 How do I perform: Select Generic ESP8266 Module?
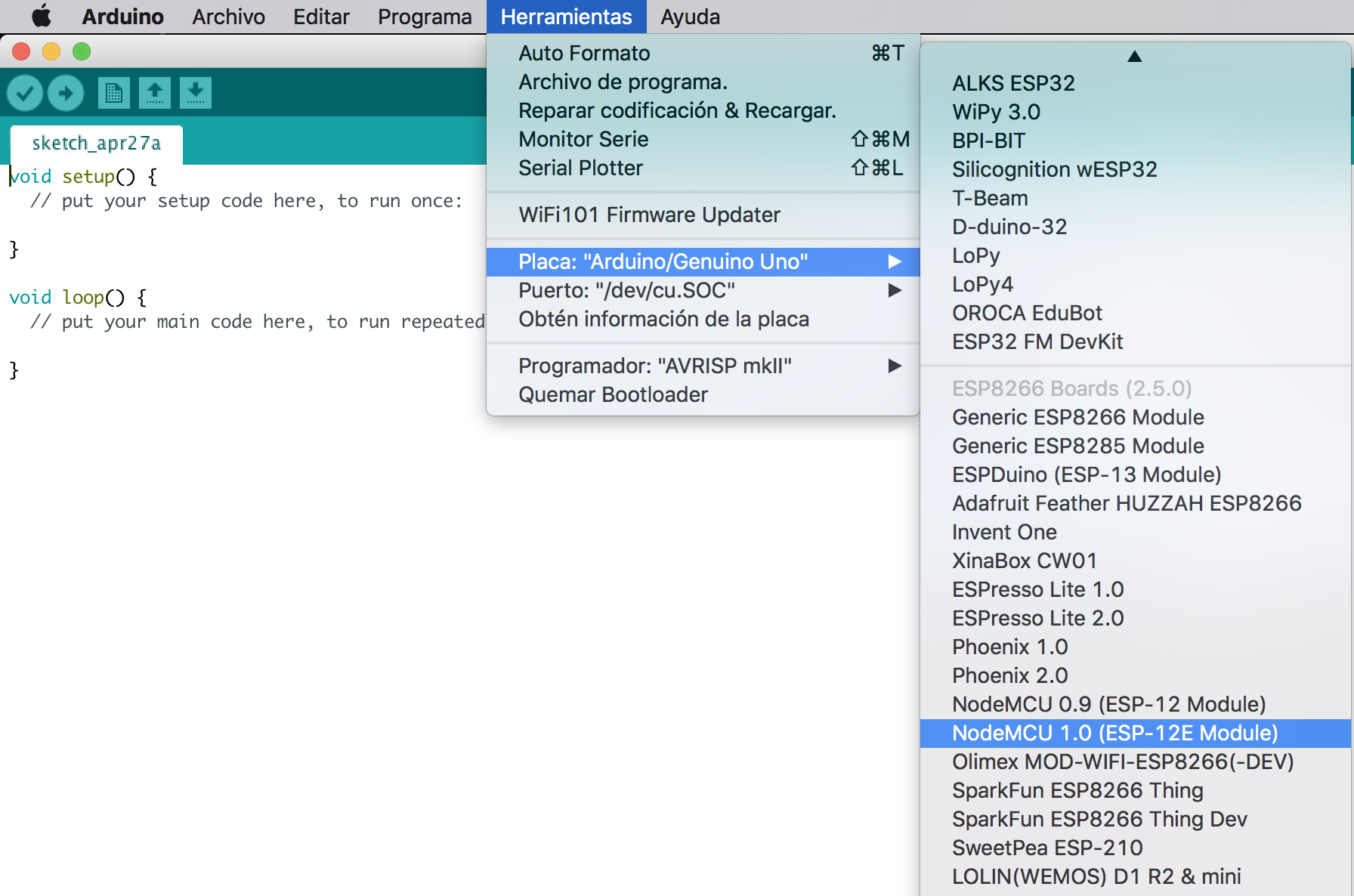tap(1136, 417)
